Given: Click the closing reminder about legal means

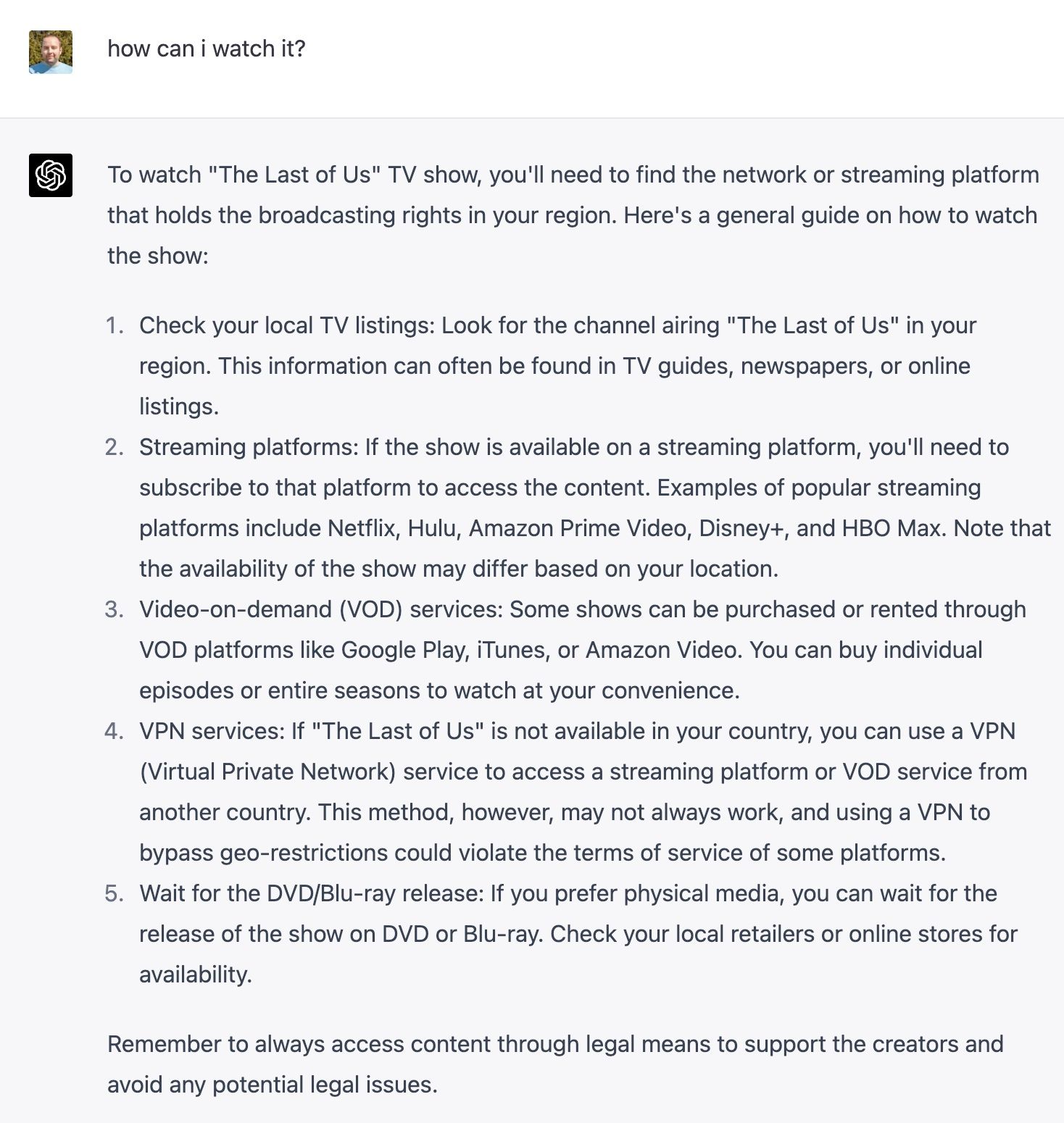Looking at the screenshot, I should (x=555, y=1064).
